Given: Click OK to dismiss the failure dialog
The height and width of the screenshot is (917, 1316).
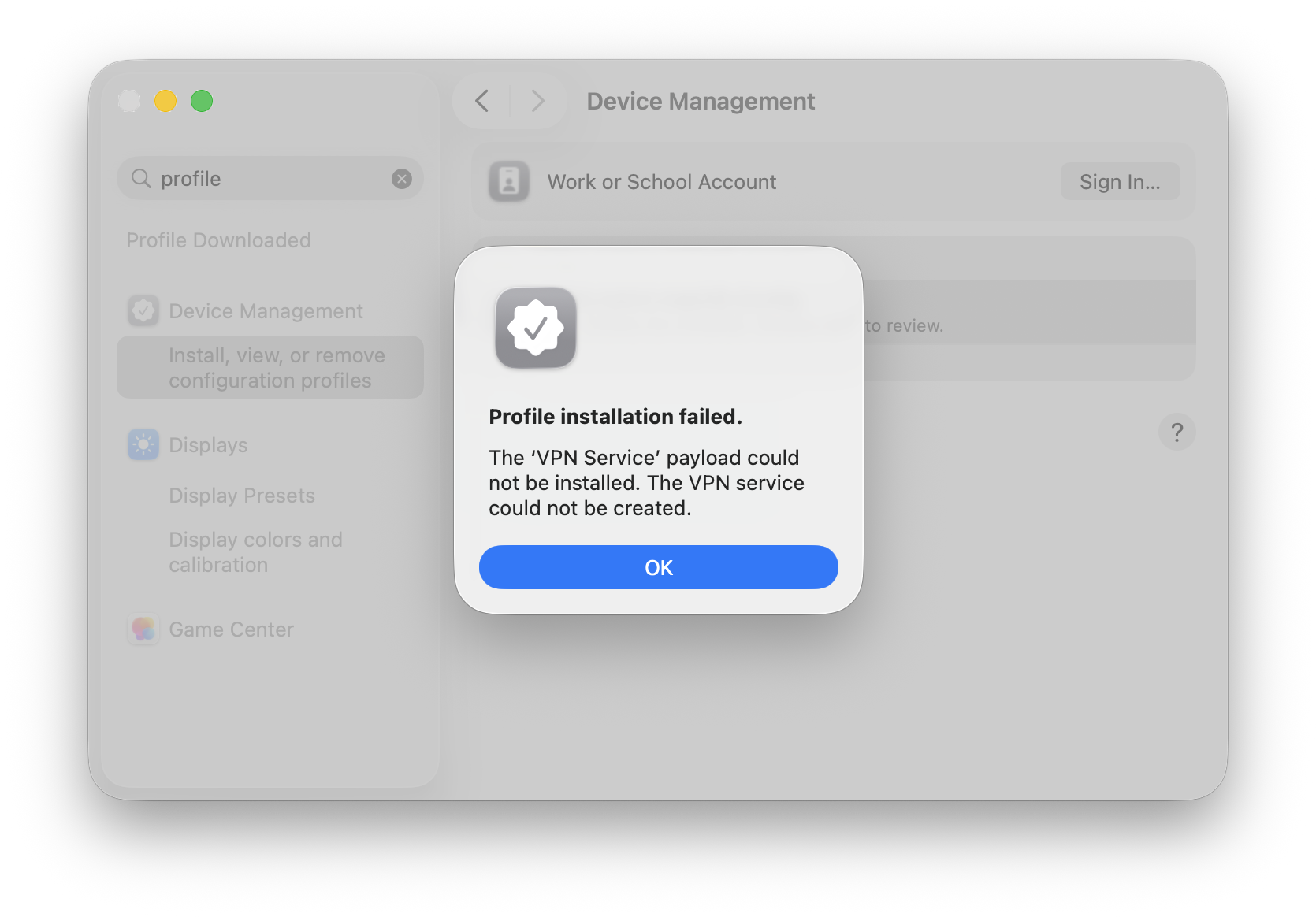Looking at the screenshot, I should click(658, 567).
